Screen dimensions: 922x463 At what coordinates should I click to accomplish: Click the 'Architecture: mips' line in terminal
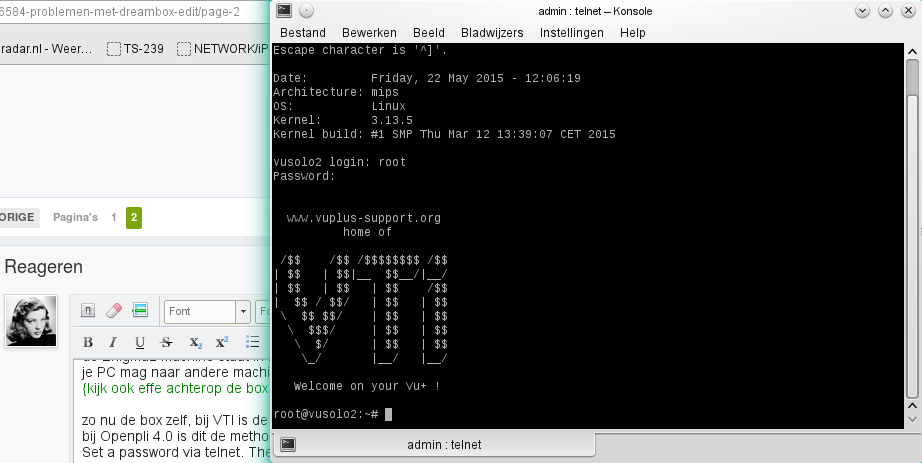pyautogui.click(x=336, y=92)
